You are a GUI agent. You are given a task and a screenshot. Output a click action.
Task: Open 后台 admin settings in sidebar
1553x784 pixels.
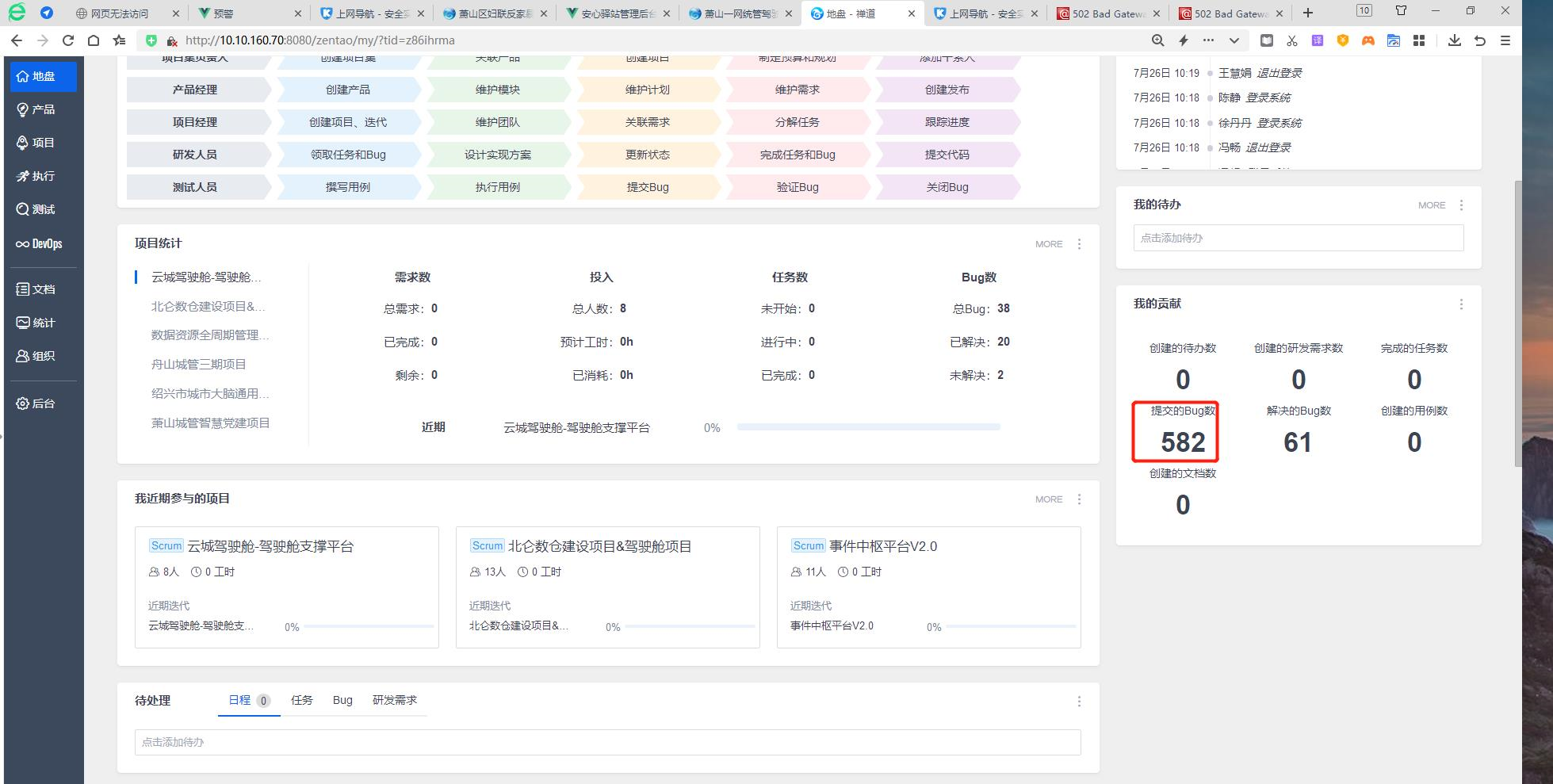[36, 403]
